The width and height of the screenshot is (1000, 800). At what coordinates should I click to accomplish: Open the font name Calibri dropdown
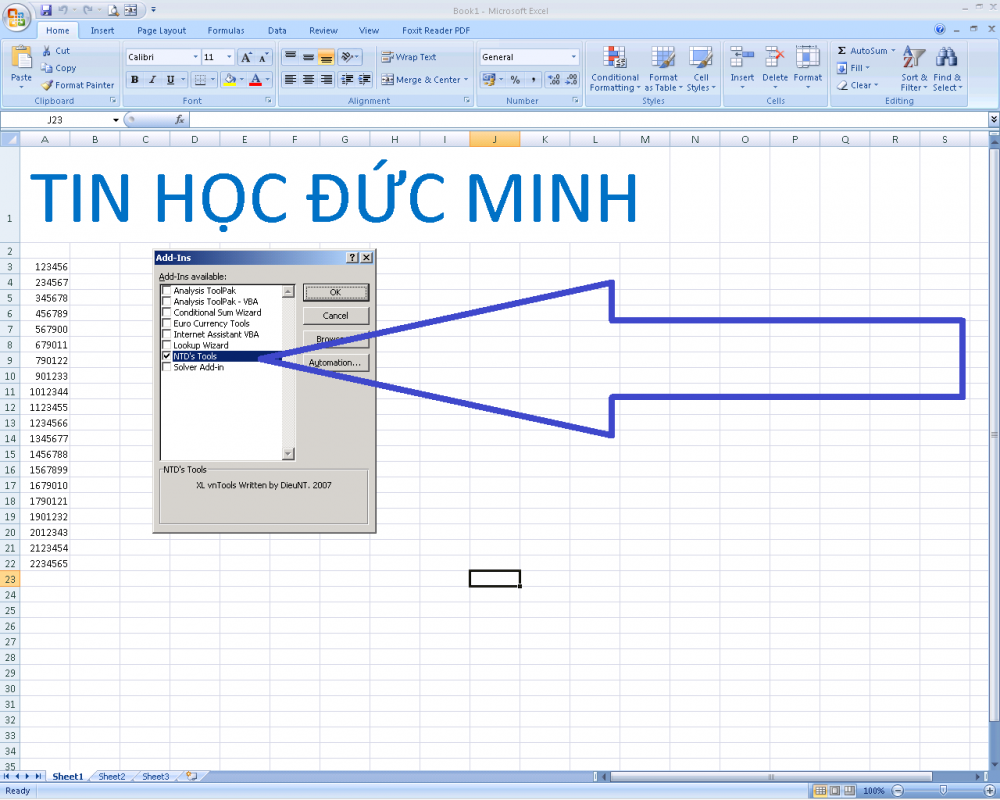195,57
